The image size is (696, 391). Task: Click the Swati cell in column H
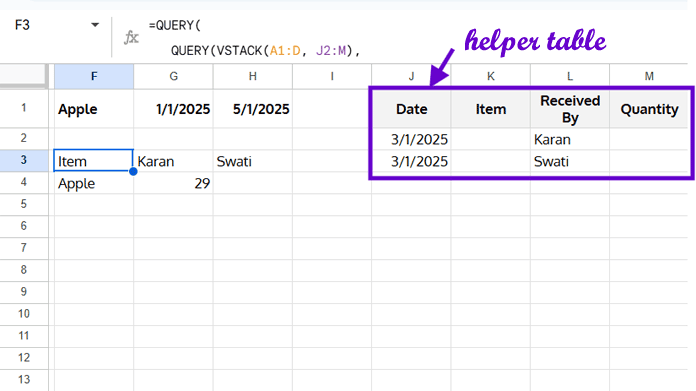pyautogui.click(x=253, y=161)
